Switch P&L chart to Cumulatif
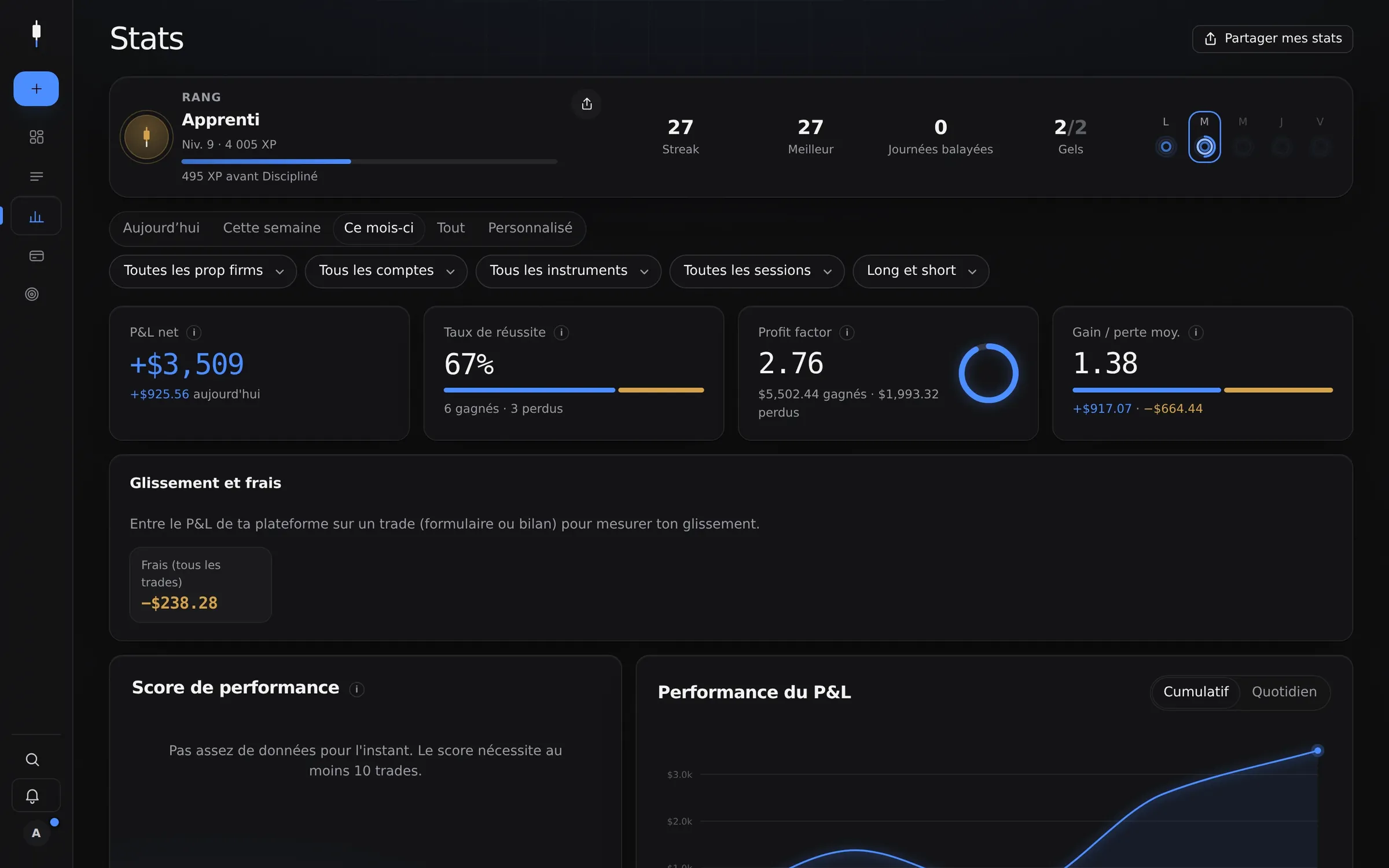The width and height of the screenshot is (1389, 868). coord(1196,692)
